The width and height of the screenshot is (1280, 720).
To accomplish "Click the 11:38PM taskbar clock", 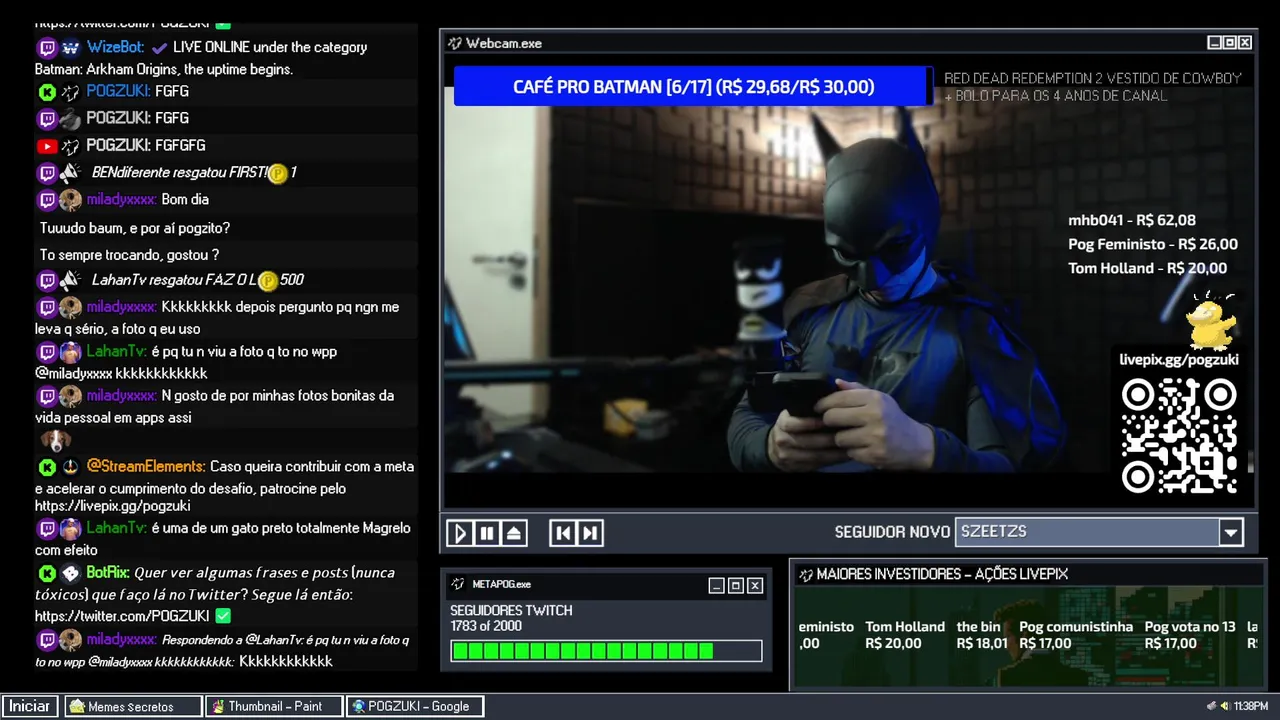I will tap(1251, 706).
